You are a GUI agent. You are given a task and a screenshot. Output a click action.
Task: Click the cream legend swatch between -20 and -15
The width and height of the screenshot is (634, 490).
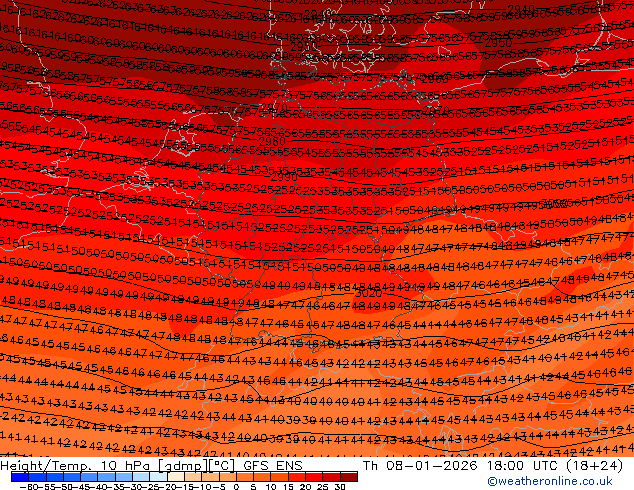176,477
